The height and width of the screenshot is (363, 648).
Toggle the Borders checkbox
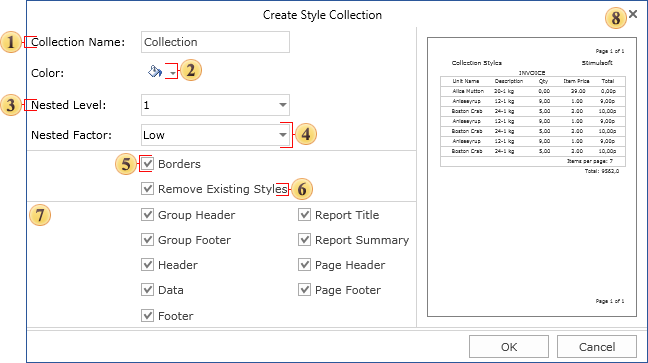click(147, 163)
